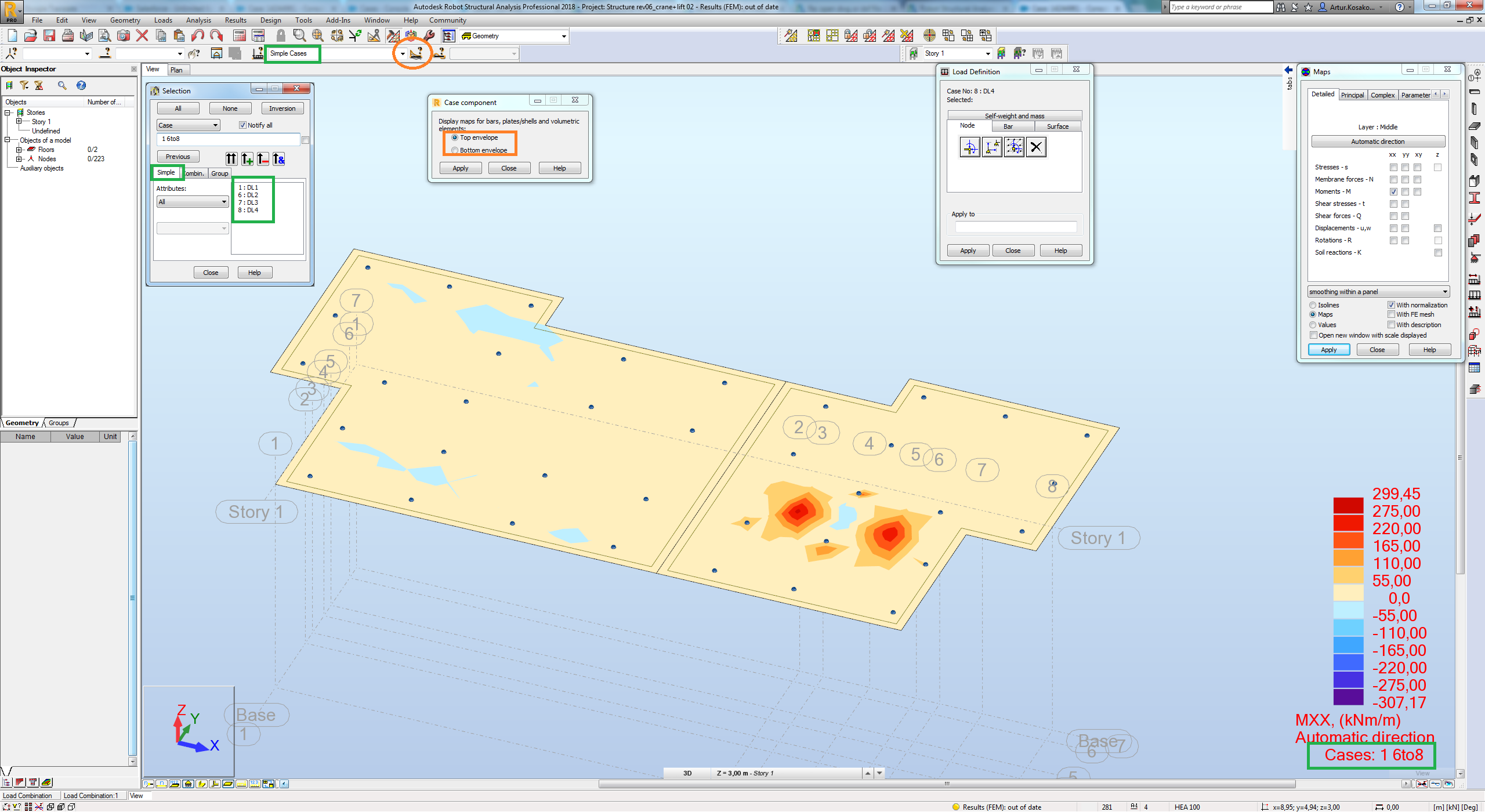
Task: Select the node definition icon in Load Definition
Action: [x=969, y=147]
